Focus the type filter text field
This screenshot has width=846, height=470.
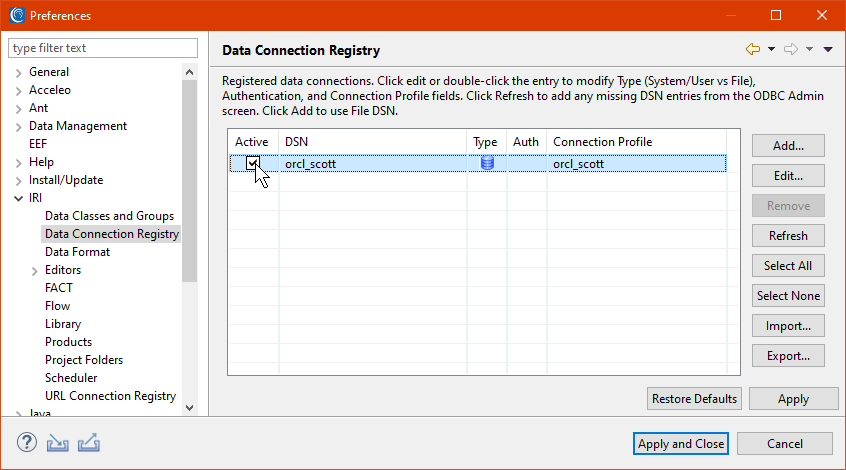pyautogui.click(x=103, y=48)
